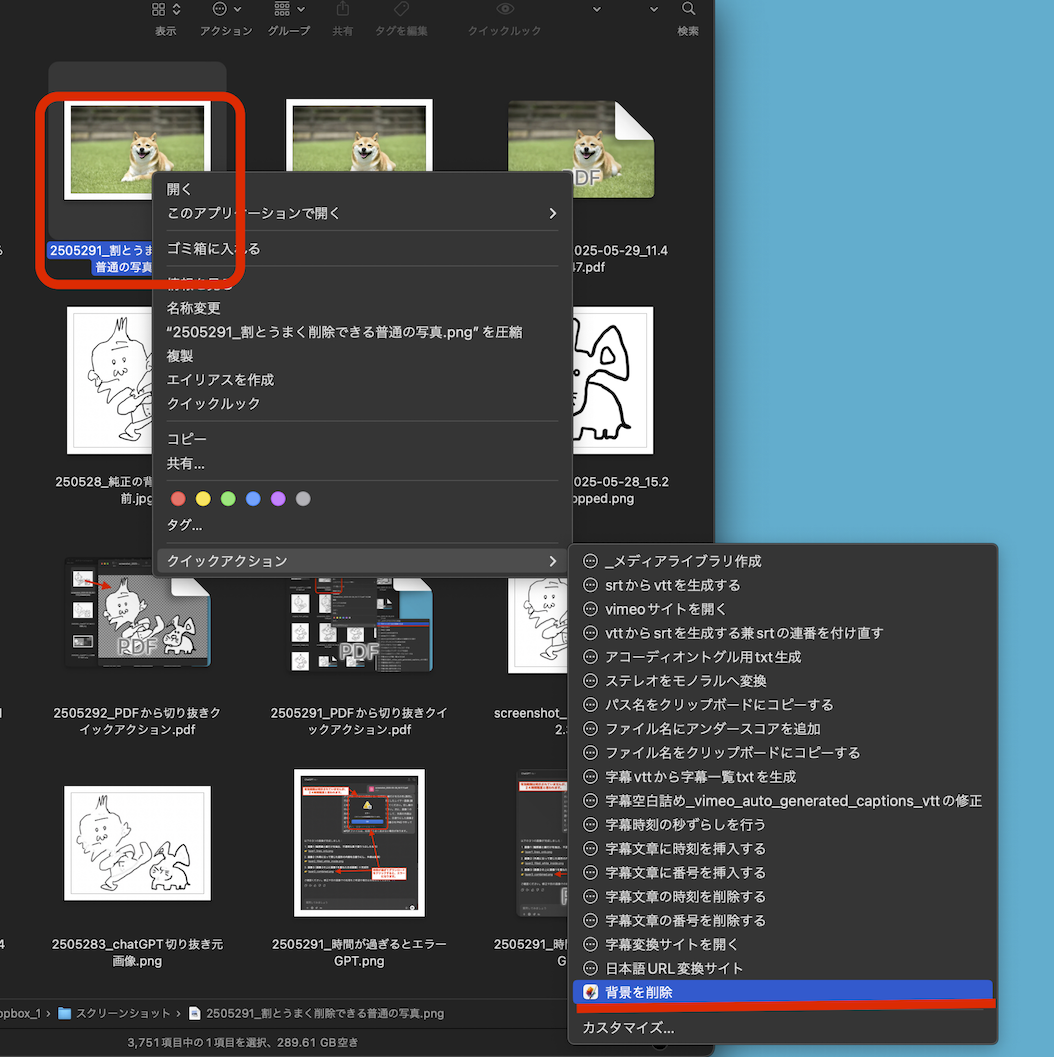The height and width of the screenshot is (1057, 1054).
Task: Click the Edit Tags icon
Action: click(401, 9)
